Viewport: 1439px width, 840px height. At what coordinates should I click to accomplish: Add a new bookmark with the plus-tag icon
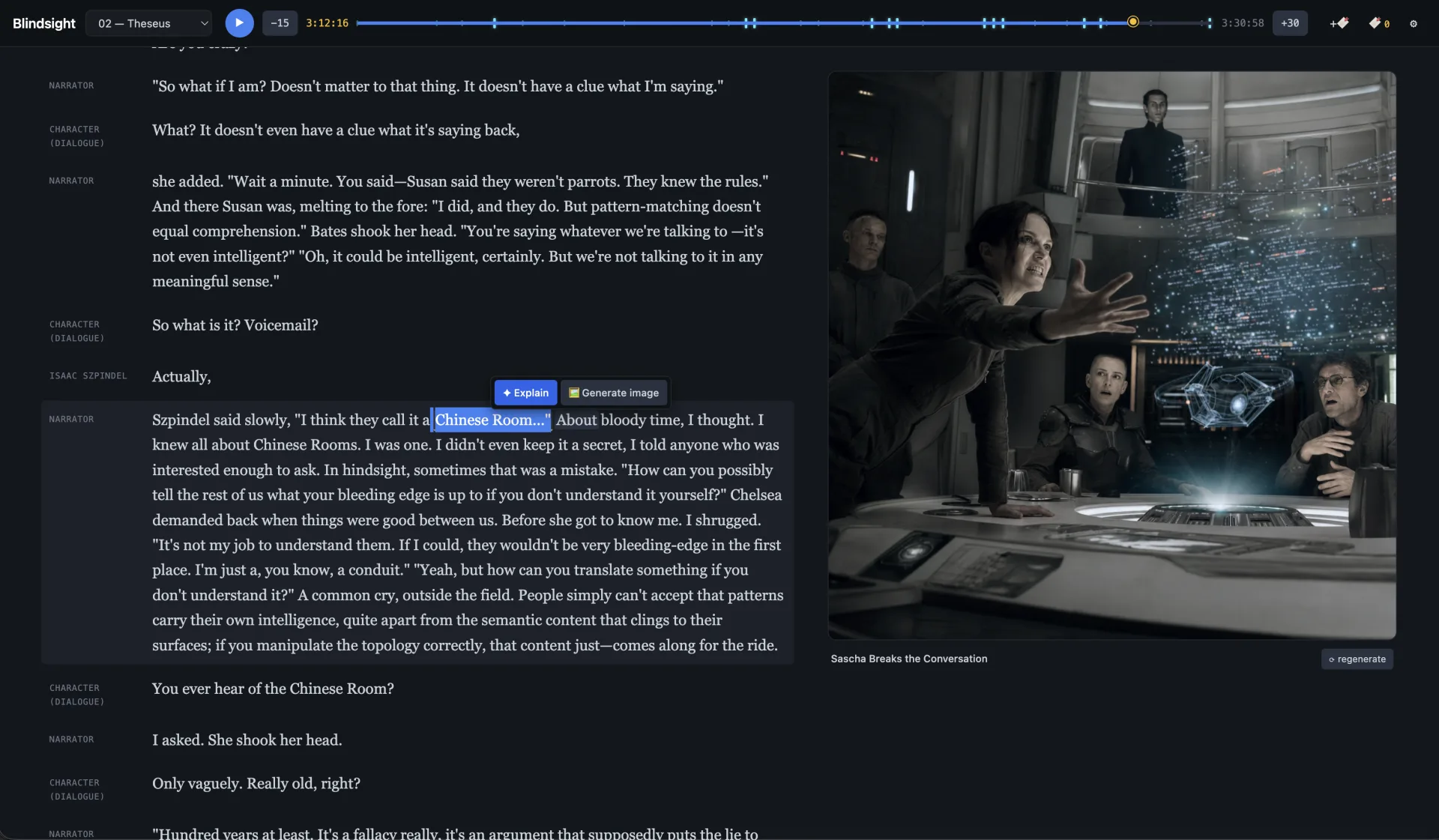click(x=1339, y=23)
